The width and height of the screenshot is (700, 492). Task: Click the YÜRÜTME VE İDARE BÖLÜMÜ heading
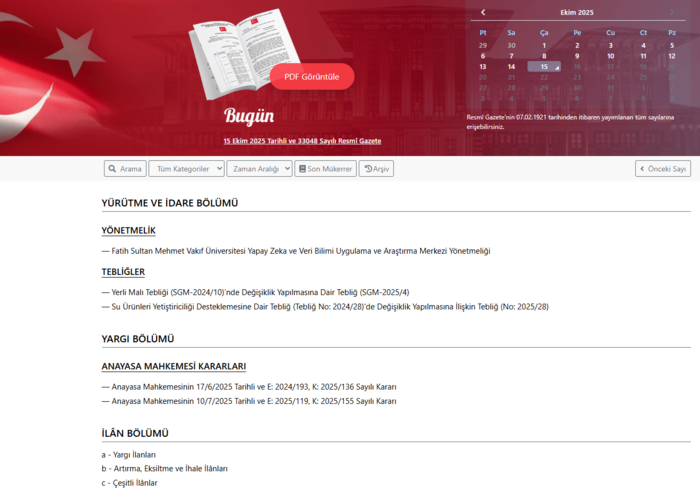(170, 203)
